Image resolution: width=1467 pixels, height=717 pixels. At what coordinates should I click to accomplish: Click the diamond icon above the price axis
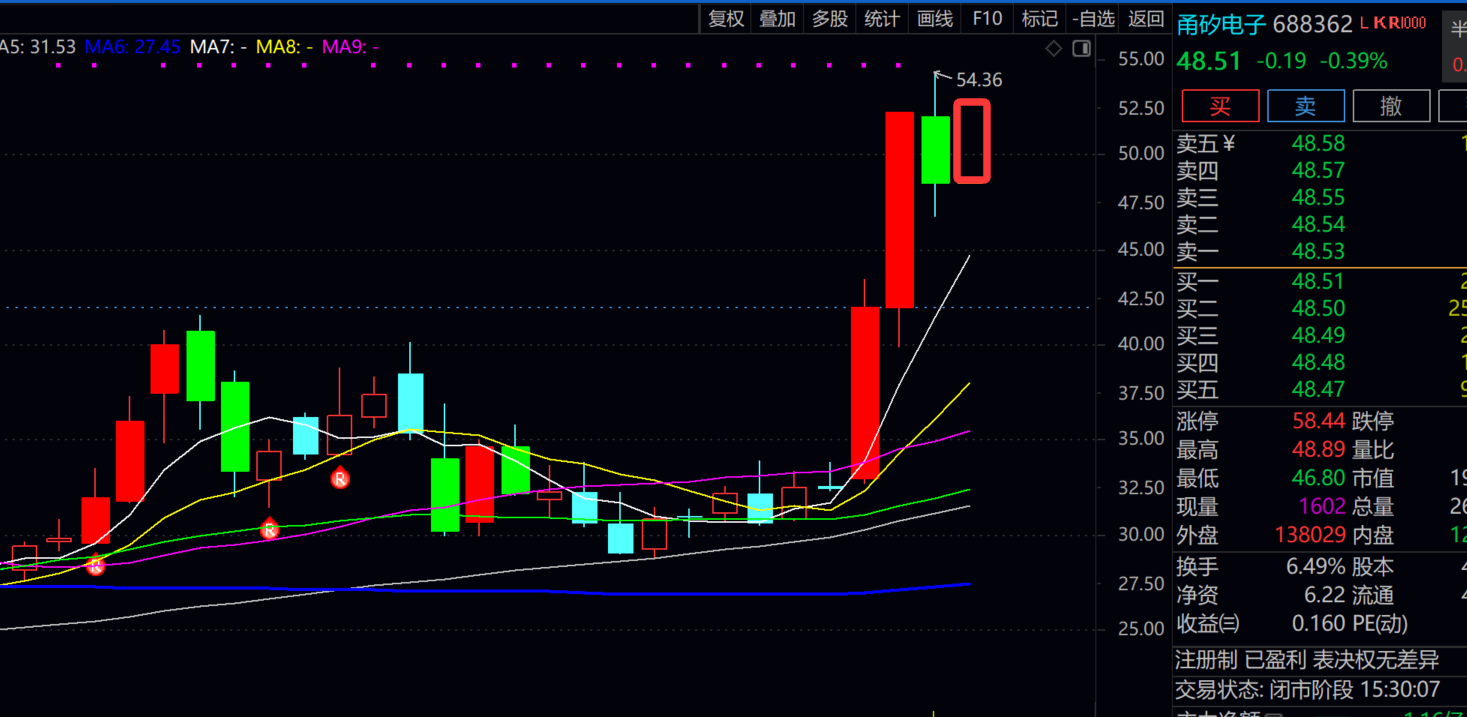coord(1053,49)
